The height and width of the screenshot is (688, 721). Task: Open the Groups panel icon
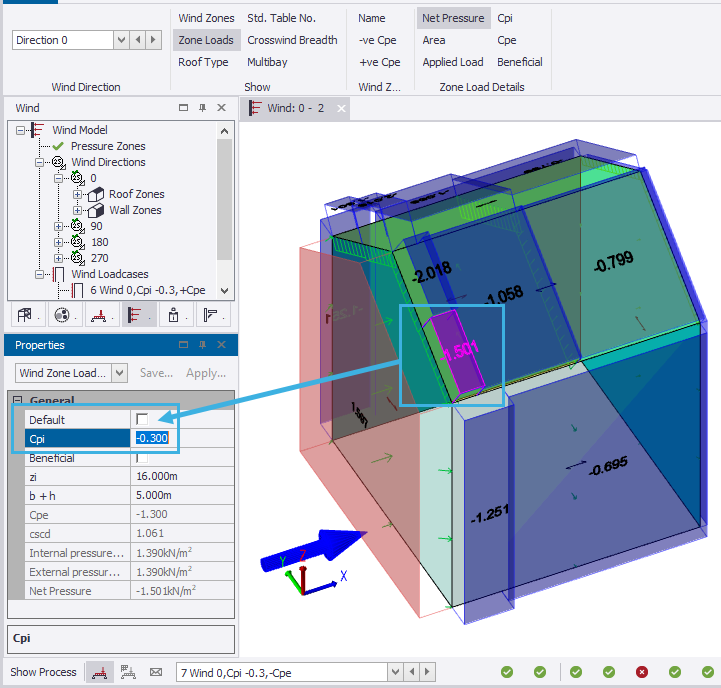[62, 316]
